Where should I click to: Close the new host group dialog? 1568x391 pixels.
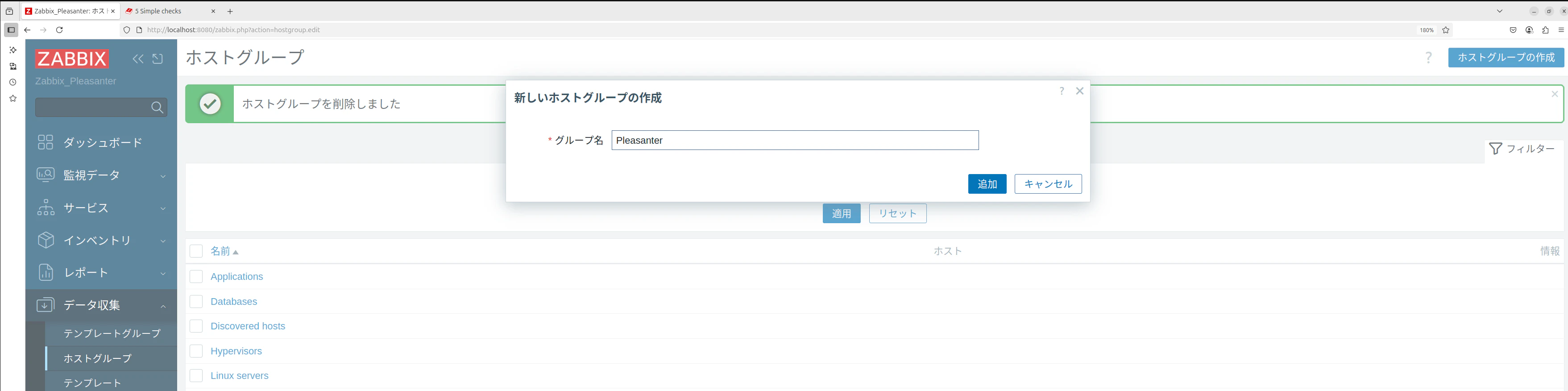1080,91
